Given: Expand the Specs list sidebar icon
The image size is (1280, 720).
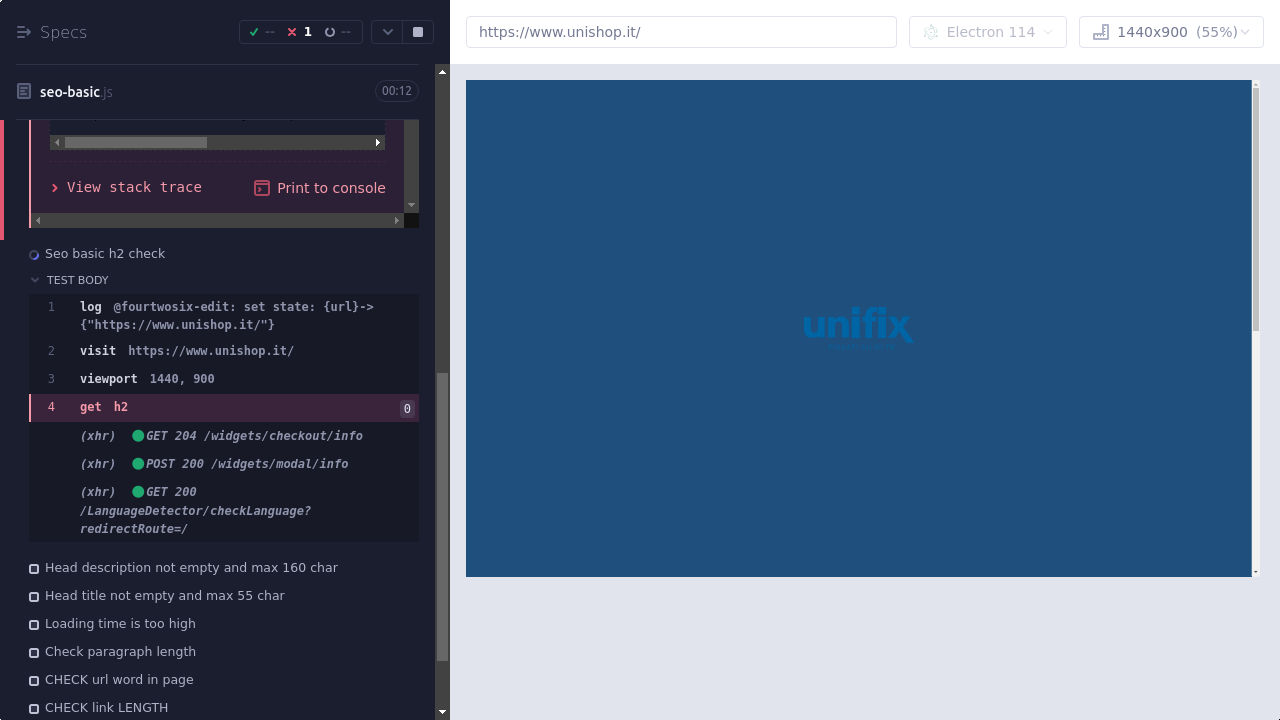Looking at the screenshot, I should pos(24,32).
